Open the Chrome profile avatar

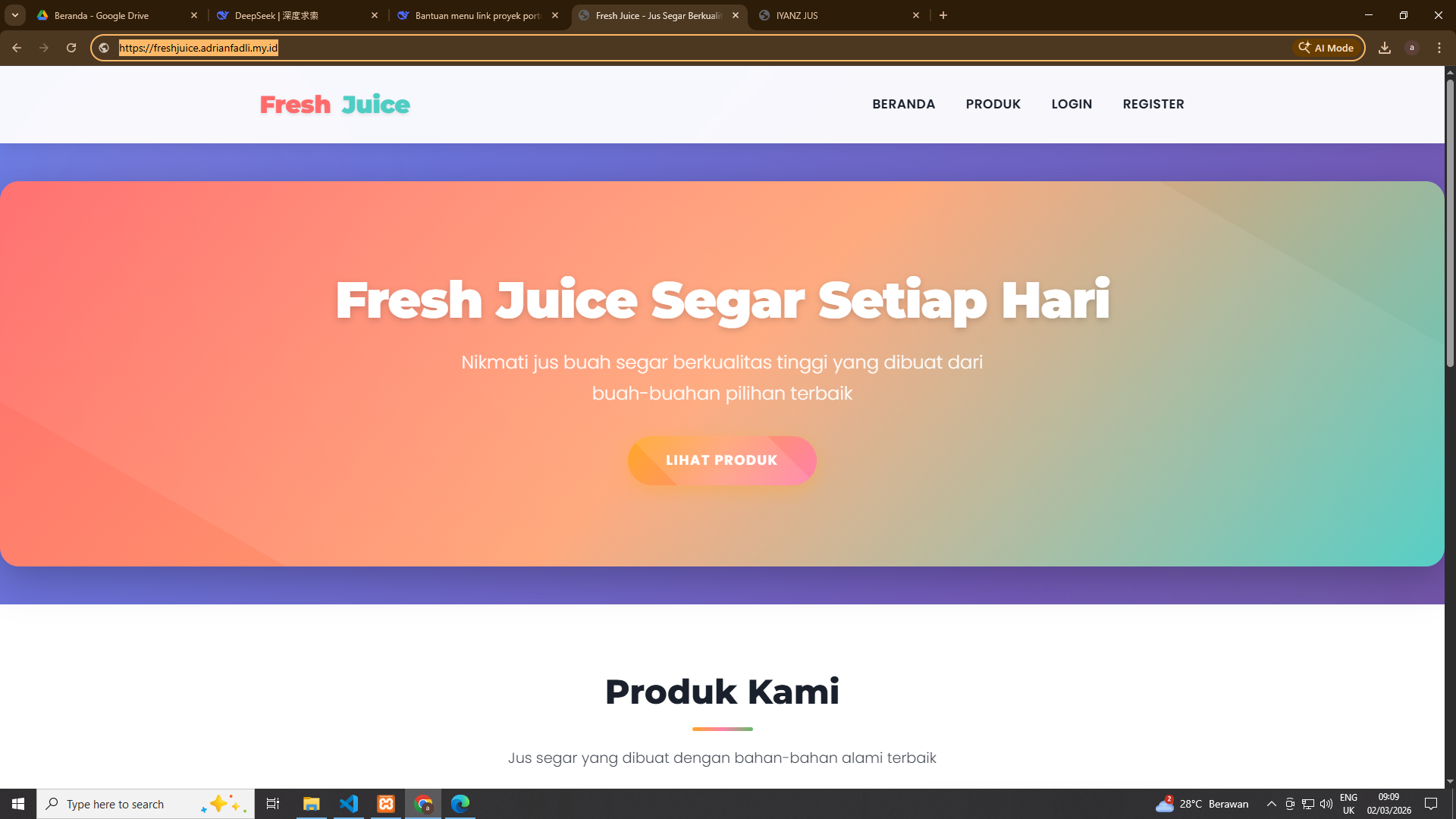tap(1412, 48)
